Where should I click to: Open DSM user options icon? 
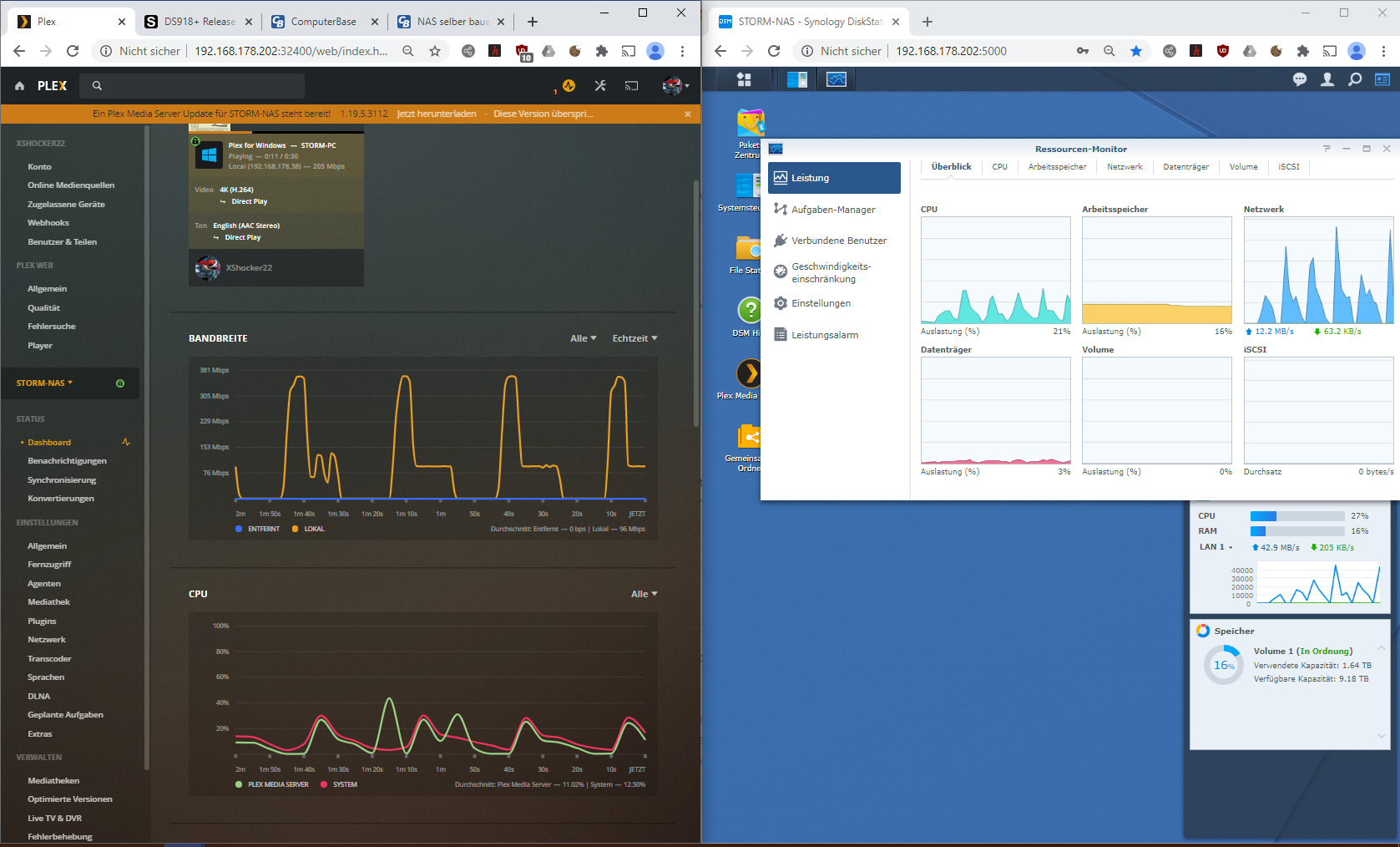tap(1327, 79)
